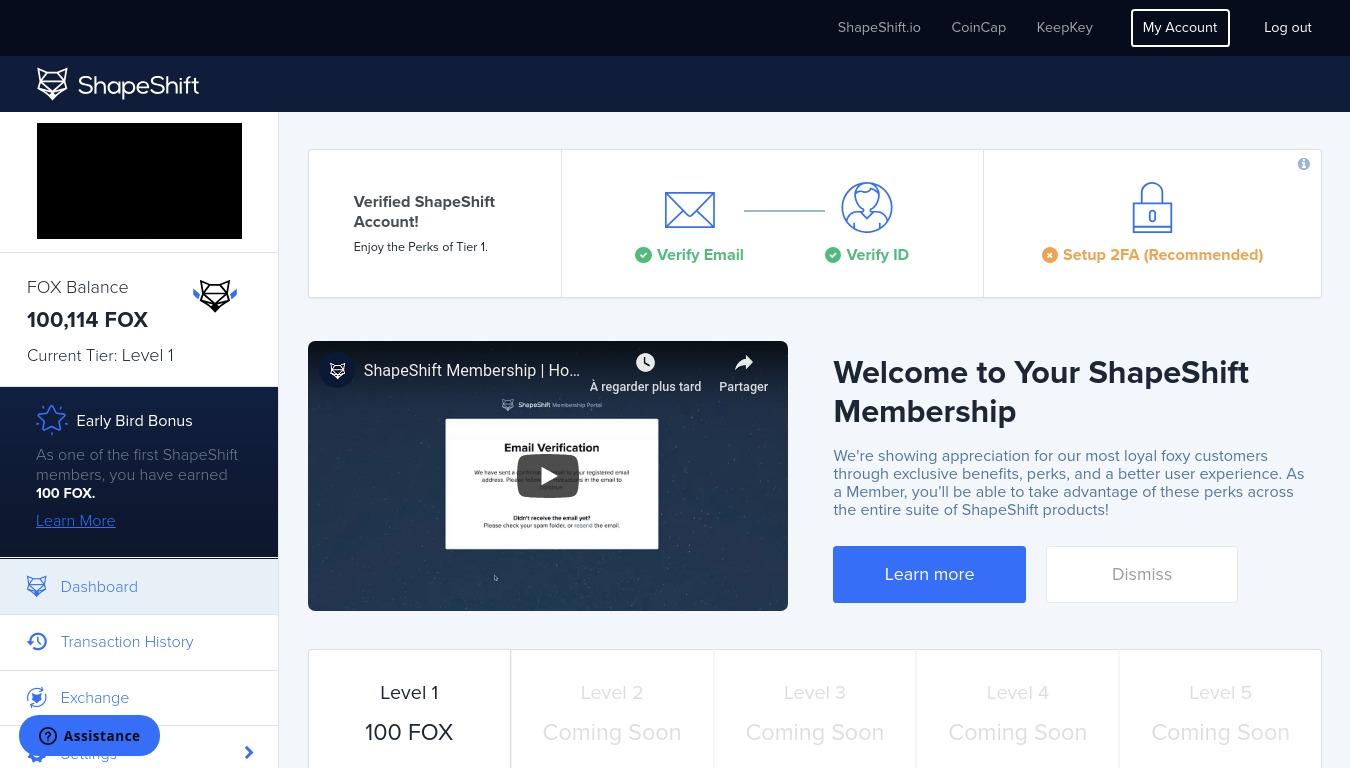Click the Verify ID person icon
Viewport: 1350px width, 768px height.
coord(867,208)
